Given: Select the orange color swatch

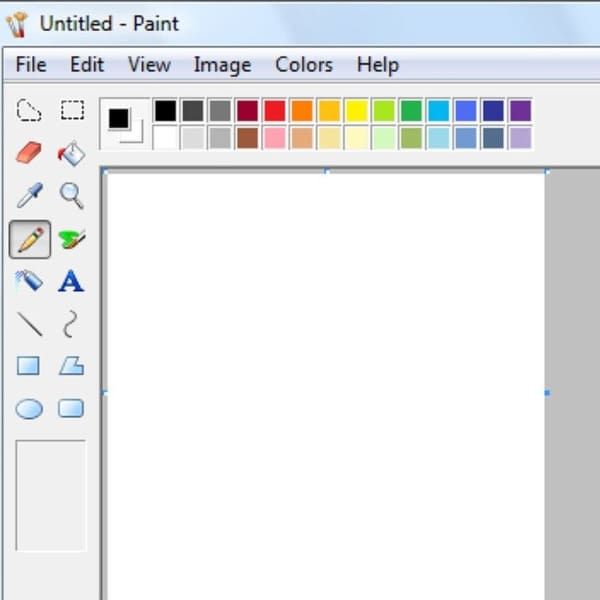Looking at the screenshot, I should [x=302, y=111].
